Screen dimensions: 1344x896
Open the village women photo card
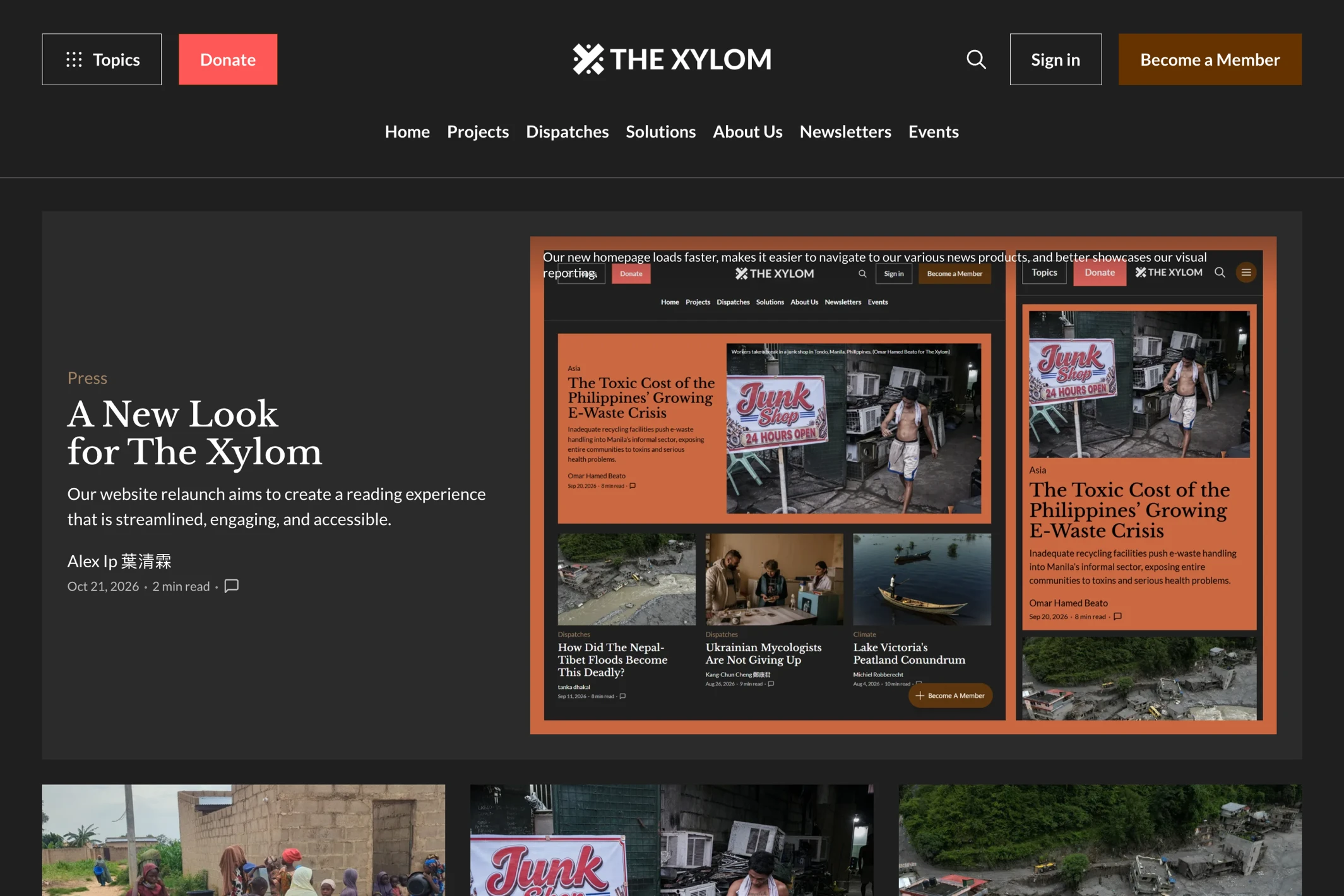244,840
